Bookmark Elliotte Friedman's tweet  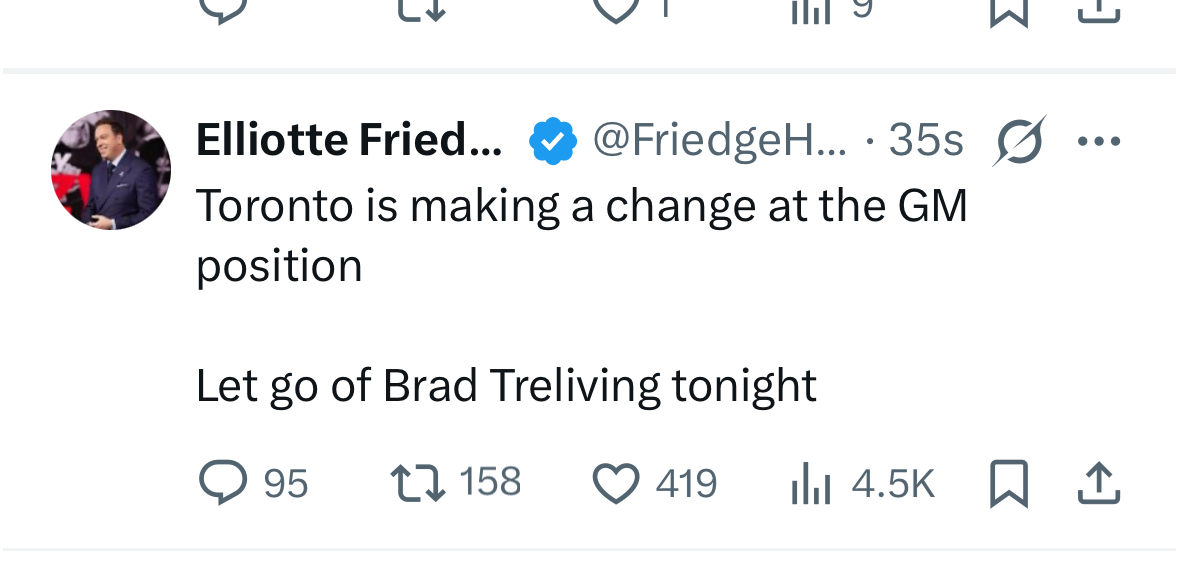pos(1008,483)
